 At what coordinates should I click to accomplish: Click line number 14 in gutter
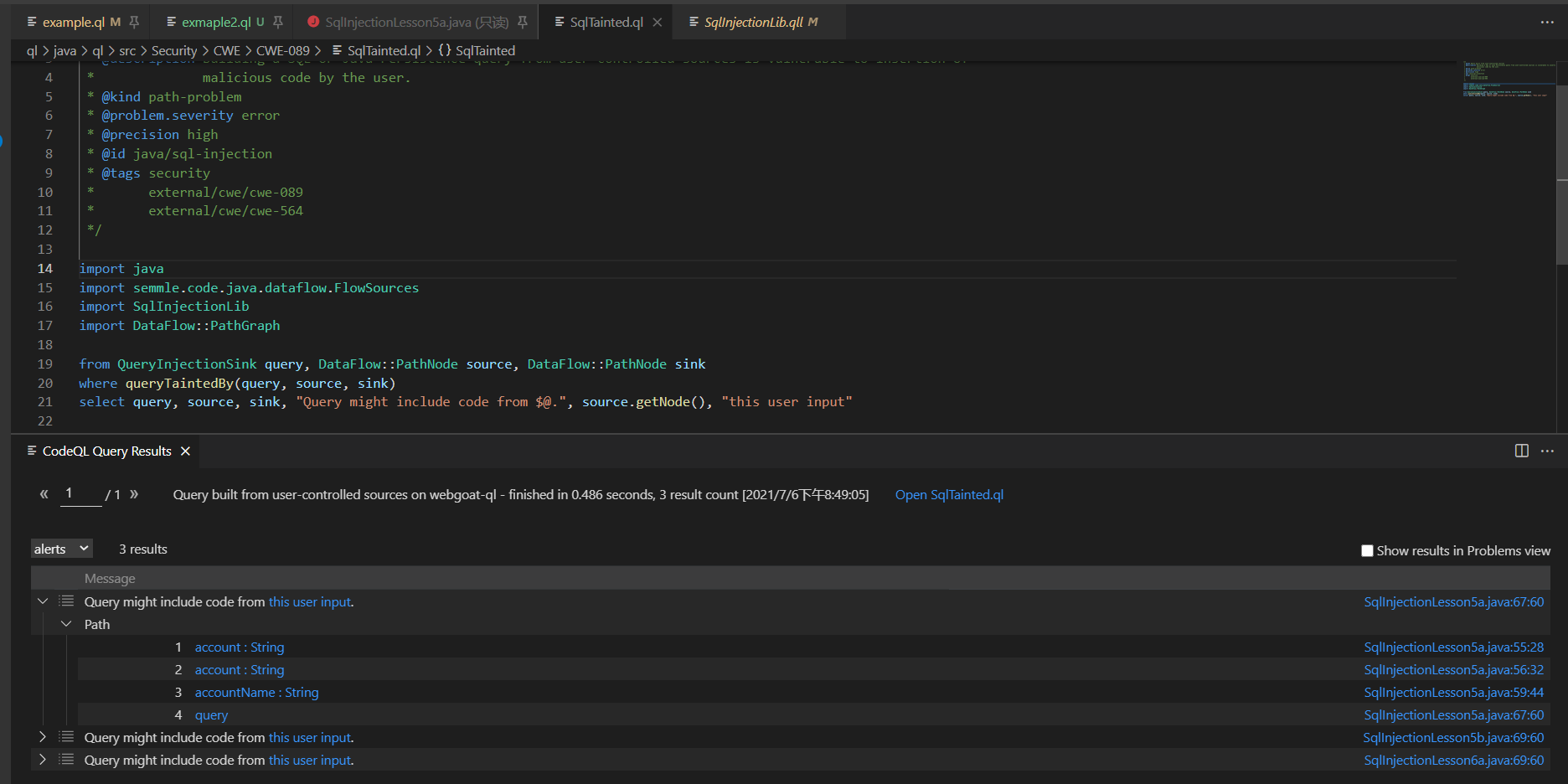(x=45, y=268)
